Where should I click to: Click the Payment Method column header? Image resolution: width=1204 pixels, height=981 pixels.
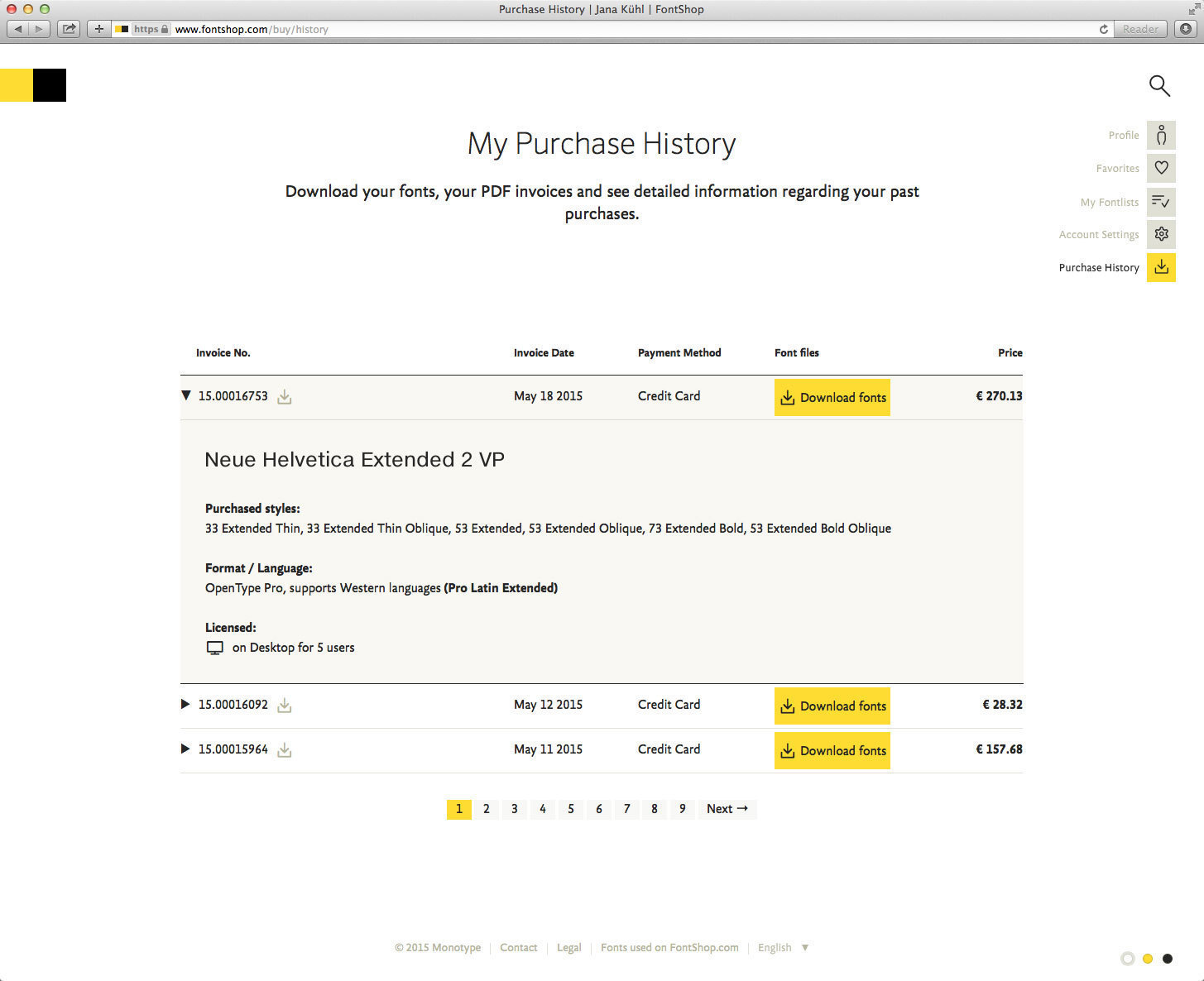[679, 353]
